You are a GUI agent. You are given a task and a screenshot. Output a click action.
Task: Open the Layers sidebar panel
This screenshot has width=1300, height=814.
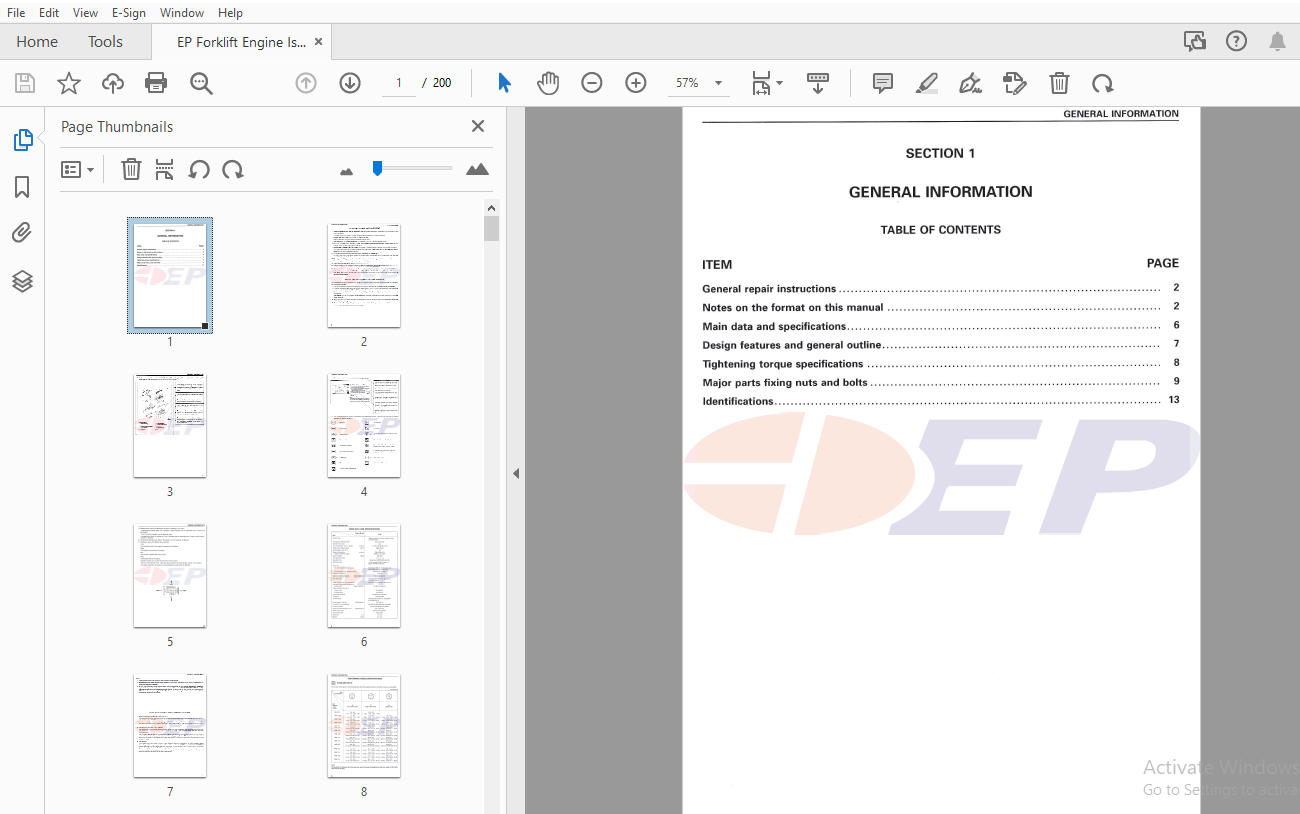(22, 281)
